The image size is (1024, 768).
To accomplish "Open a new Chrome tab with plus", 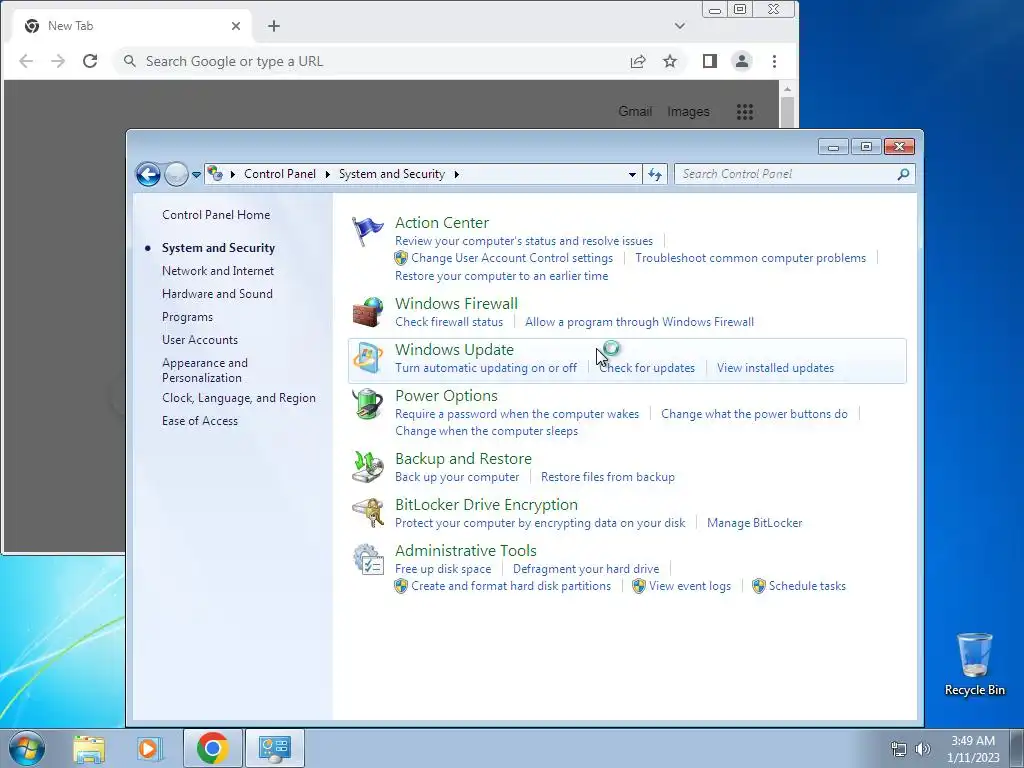I will click(x=274, y=26).
